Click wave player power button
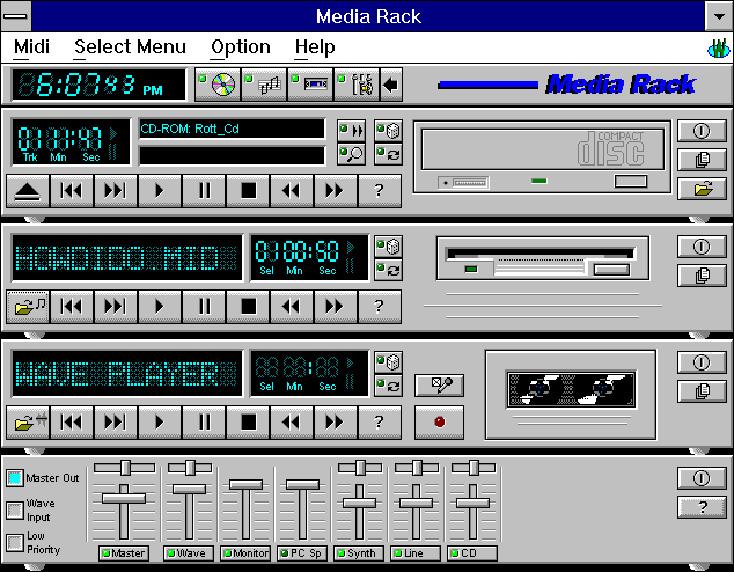The image size is (734, 572). 701,362
